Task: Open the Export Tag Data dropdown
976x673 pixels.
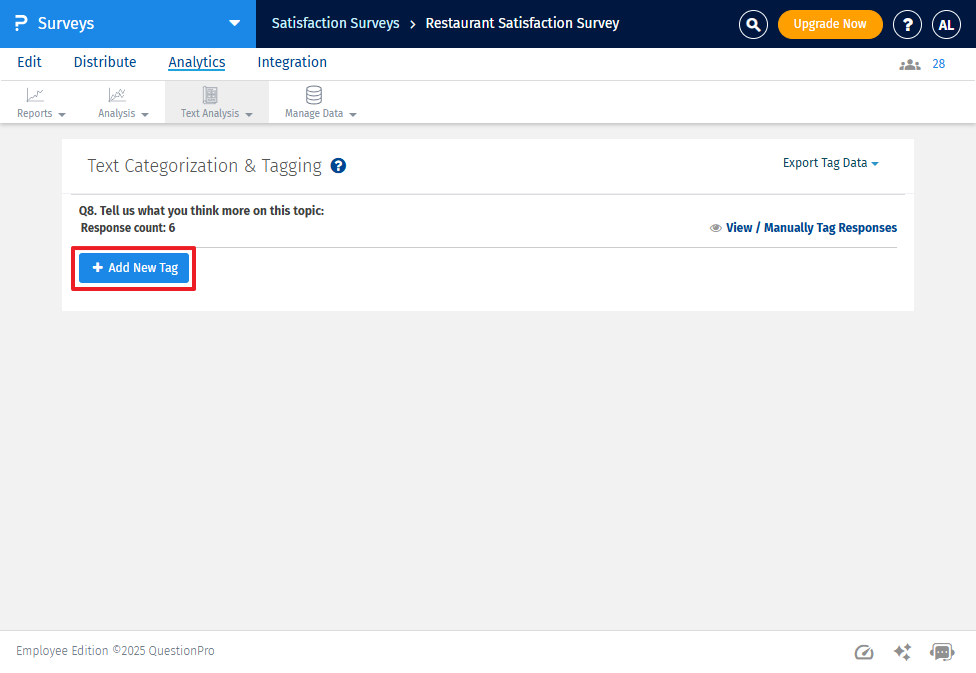Action: pos(830,163)
